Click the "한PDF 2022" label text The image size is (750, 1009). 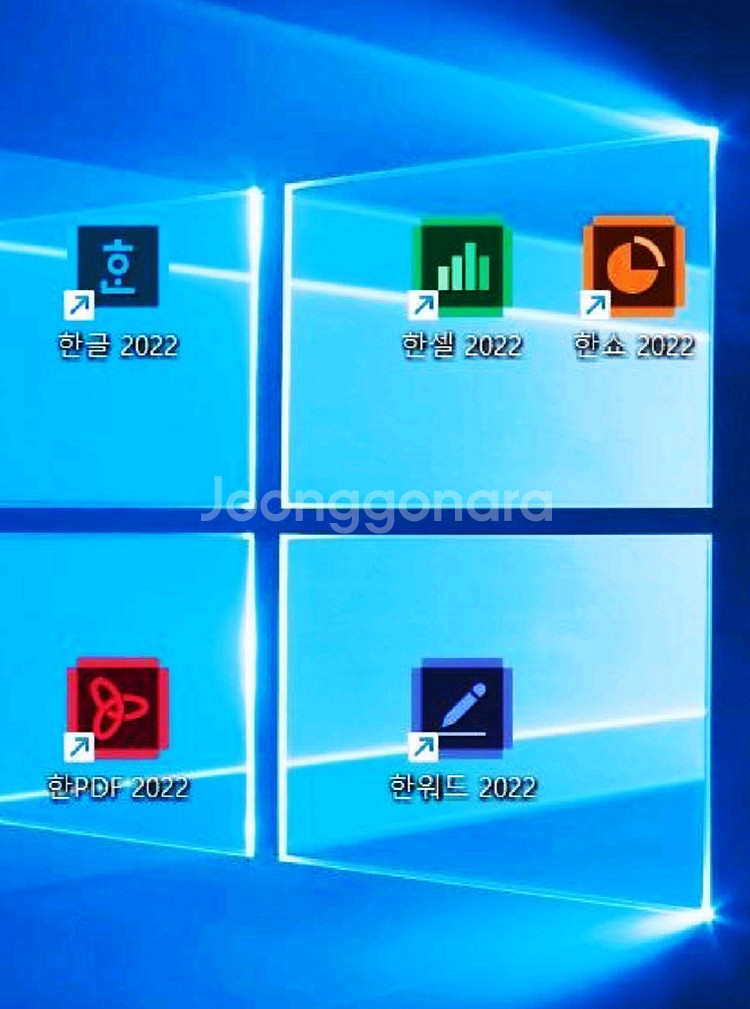pyautogui.click(x=118, y=787)
